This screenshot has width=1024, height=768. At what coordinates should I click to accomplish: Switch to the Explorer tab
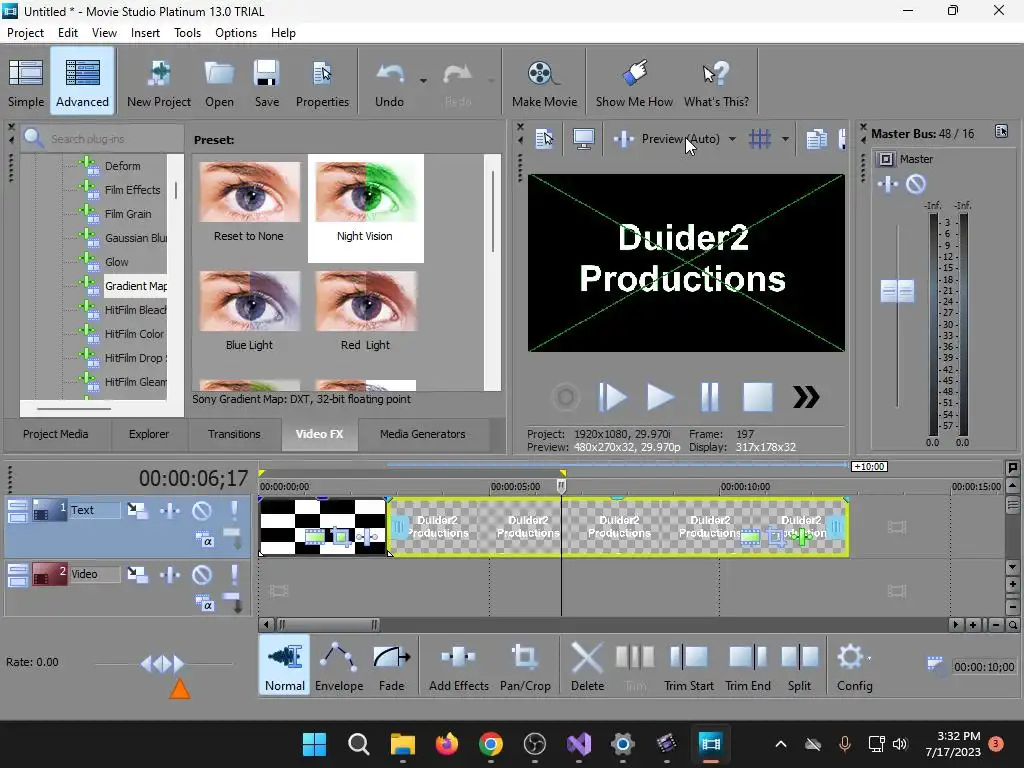149,434
